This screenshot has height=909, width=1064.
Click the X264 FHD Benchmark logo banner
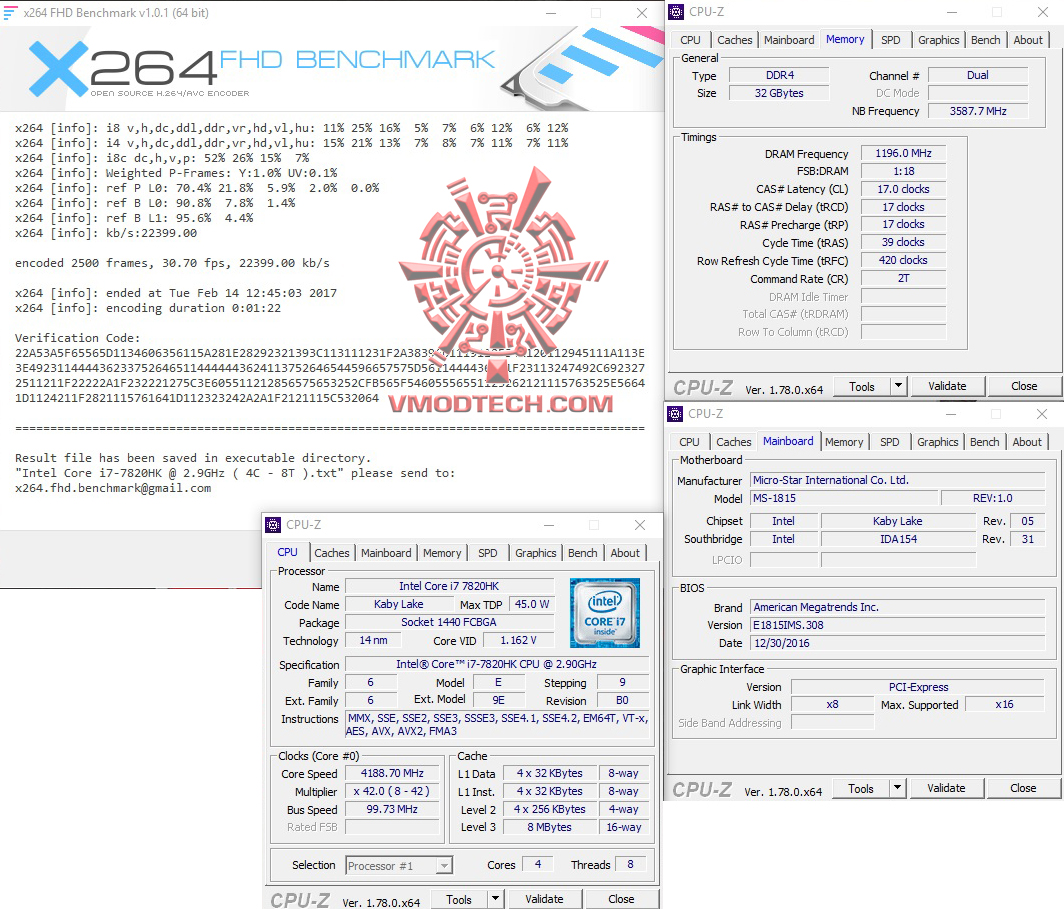(x=332, y=68)
